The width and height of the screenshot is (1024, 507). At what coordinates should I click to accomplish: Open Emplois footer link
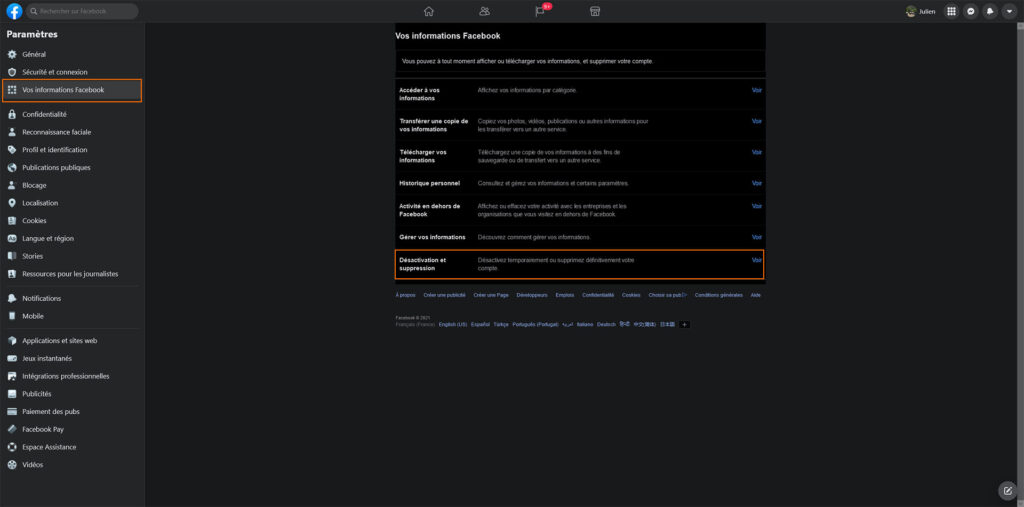click(565, 295)
